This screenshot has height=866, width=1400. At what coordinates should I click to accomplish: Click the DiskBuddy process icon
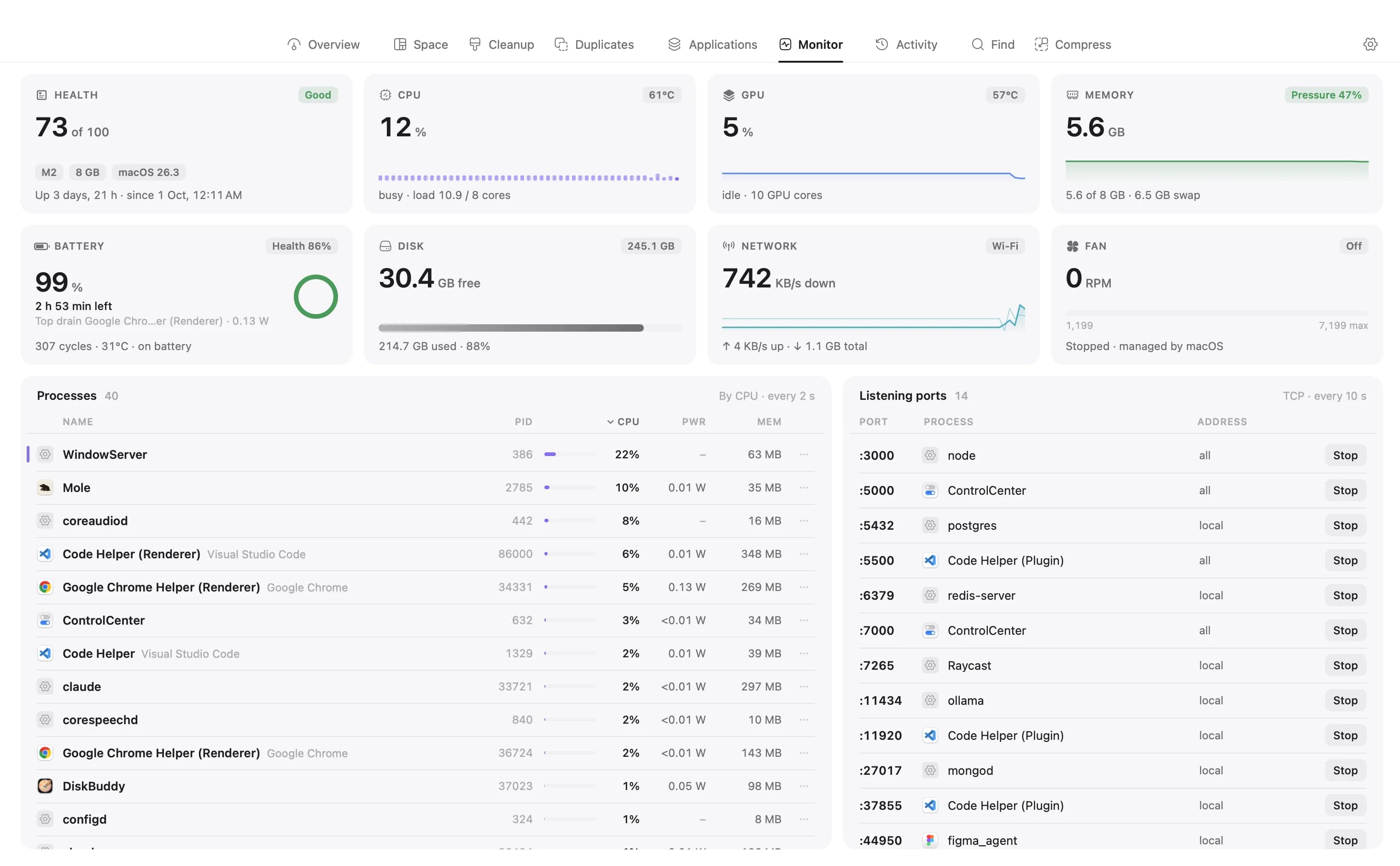pos(45,786)
